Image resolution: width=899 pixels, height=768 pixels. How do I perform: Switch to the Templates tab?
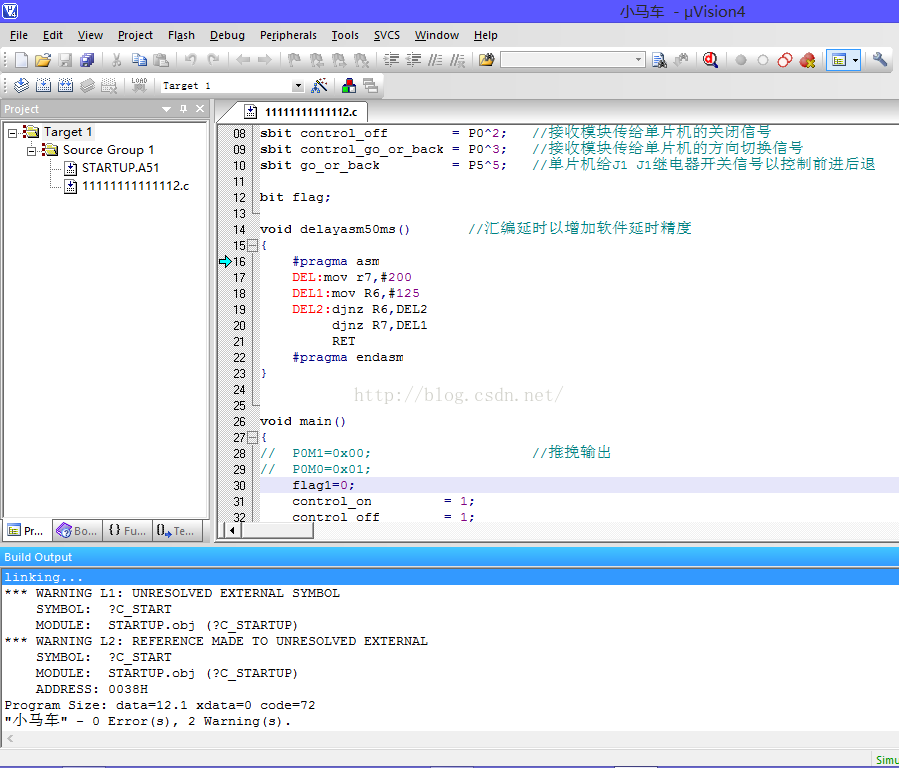click(x=177, y=531)
